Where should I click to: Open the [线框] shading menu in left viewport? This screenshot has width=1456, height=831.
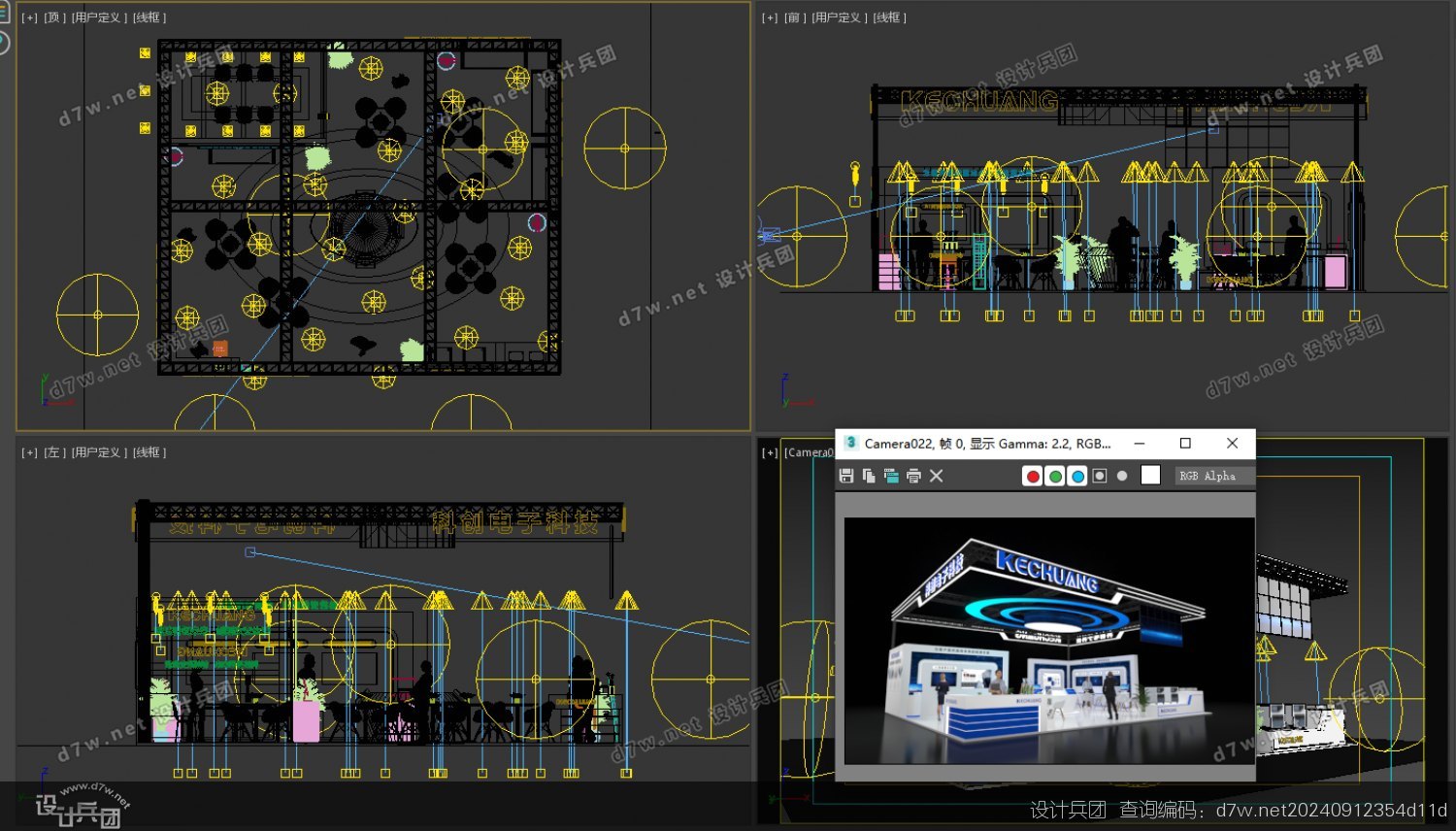pyautogui.click(x=149, y=452)
